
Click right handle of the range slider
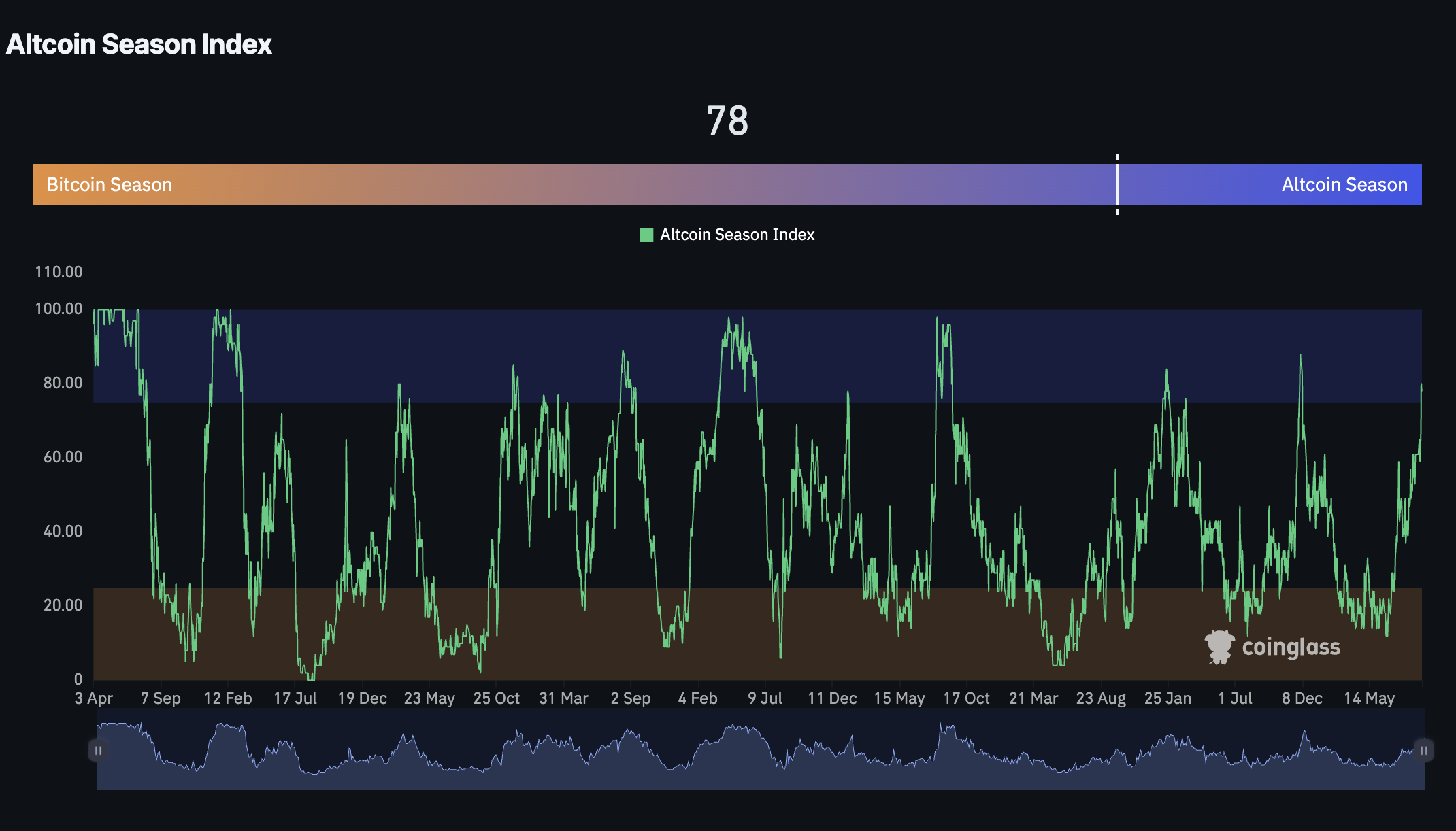pos(1423,750)
